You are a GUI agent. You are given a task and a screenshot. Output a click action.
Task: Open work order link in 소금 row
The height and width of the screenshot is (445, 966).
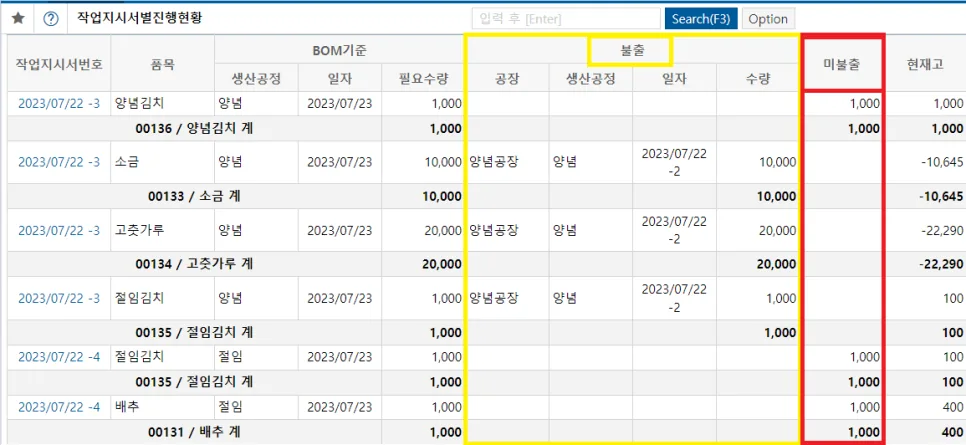click(x=59, y=162)
